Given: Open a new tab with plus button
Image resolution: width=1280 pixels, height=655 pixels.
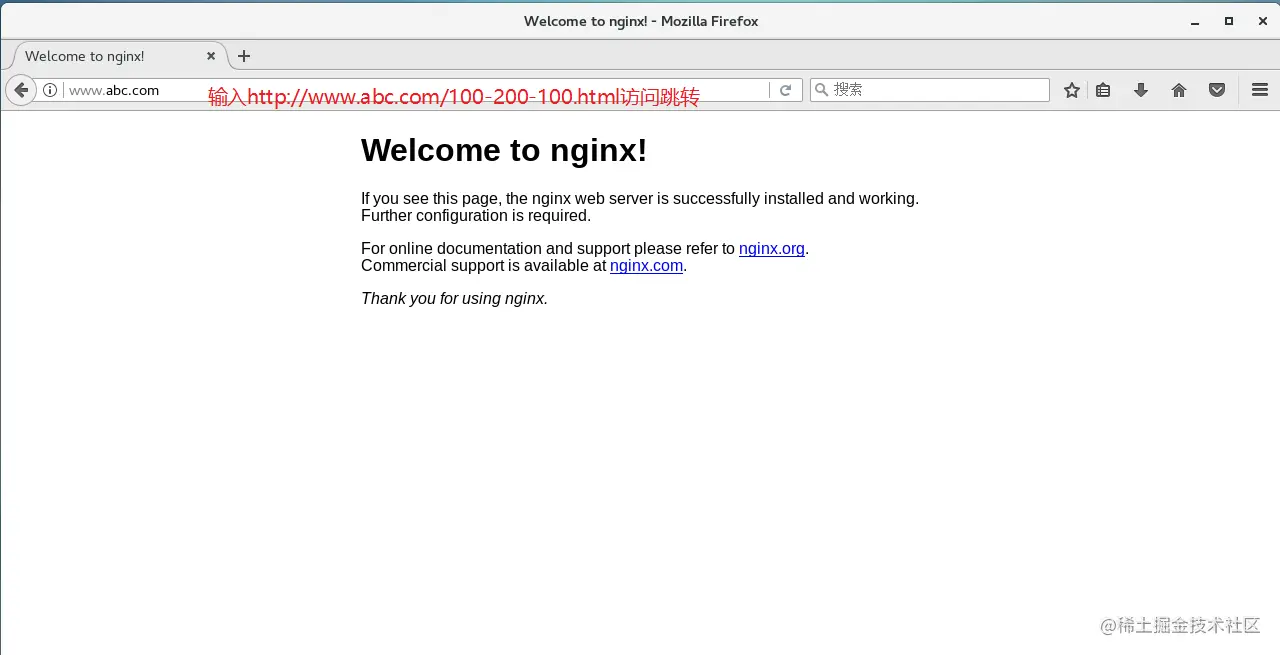Looking at the screenshot, I should pos(244,56).
